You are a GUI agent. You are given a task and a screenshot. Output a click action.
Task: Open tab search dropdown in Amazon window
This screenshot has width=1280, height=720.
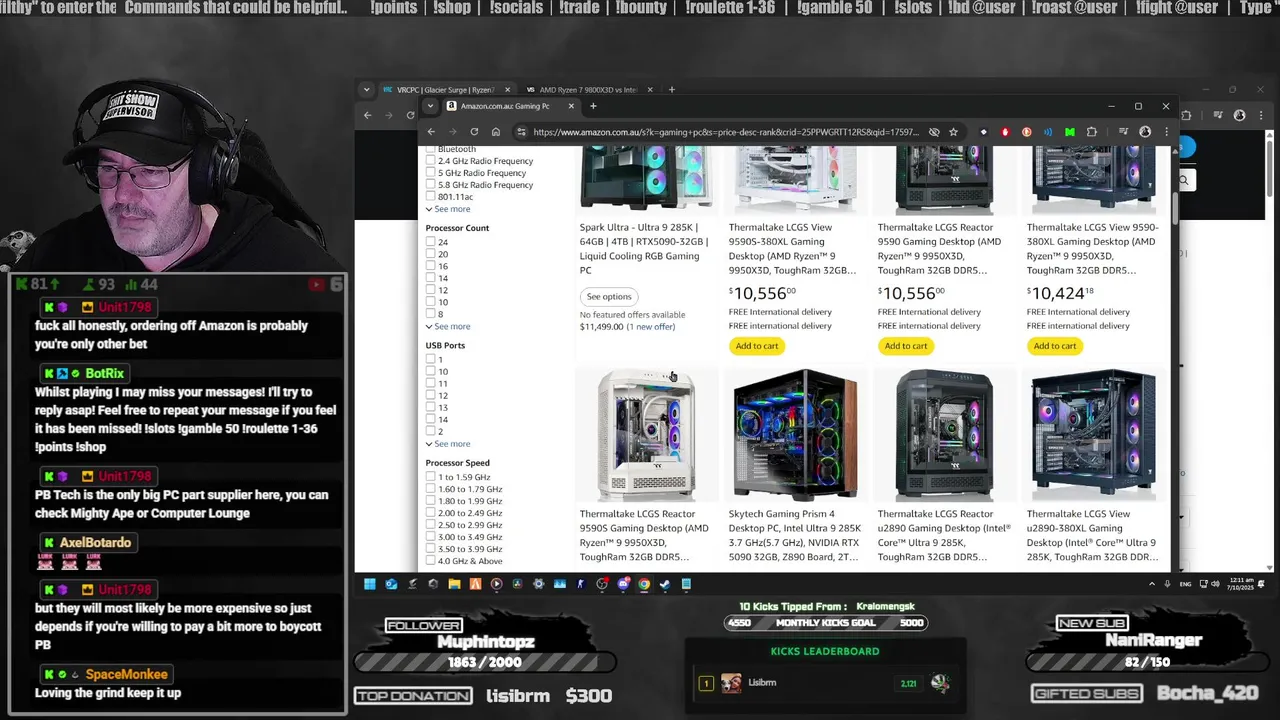pyautogui.click(x=430, y=106)
